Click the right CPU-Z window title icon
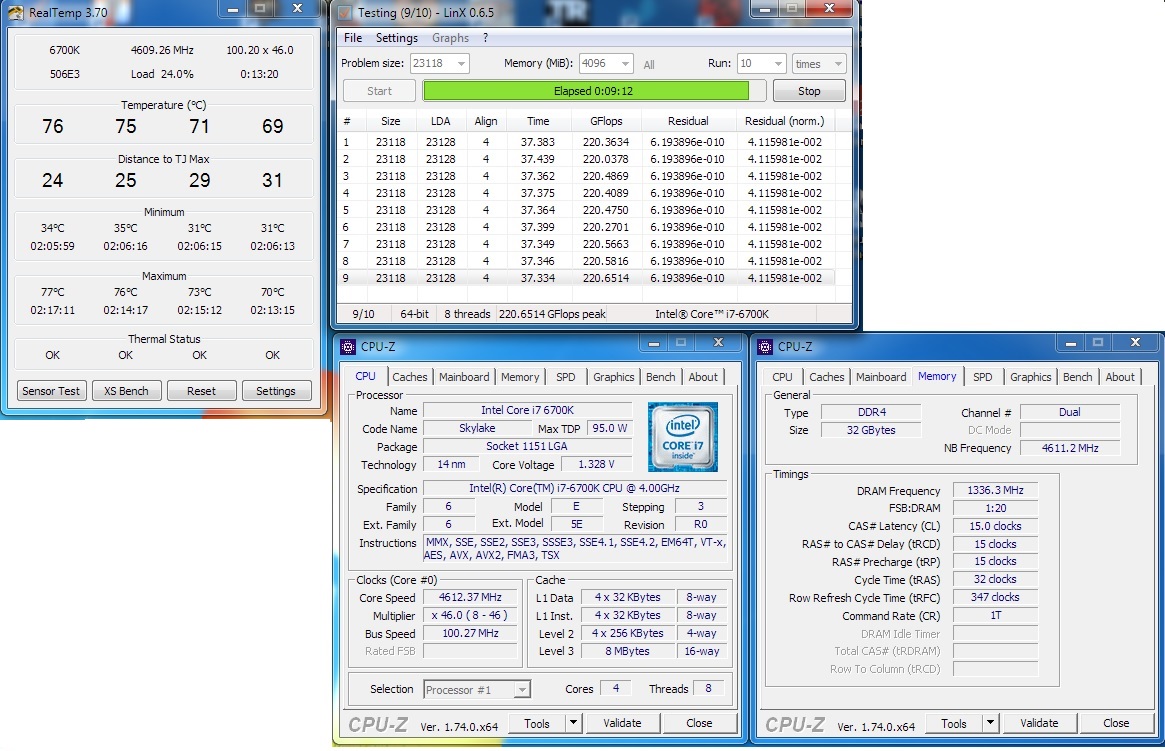 765,347
